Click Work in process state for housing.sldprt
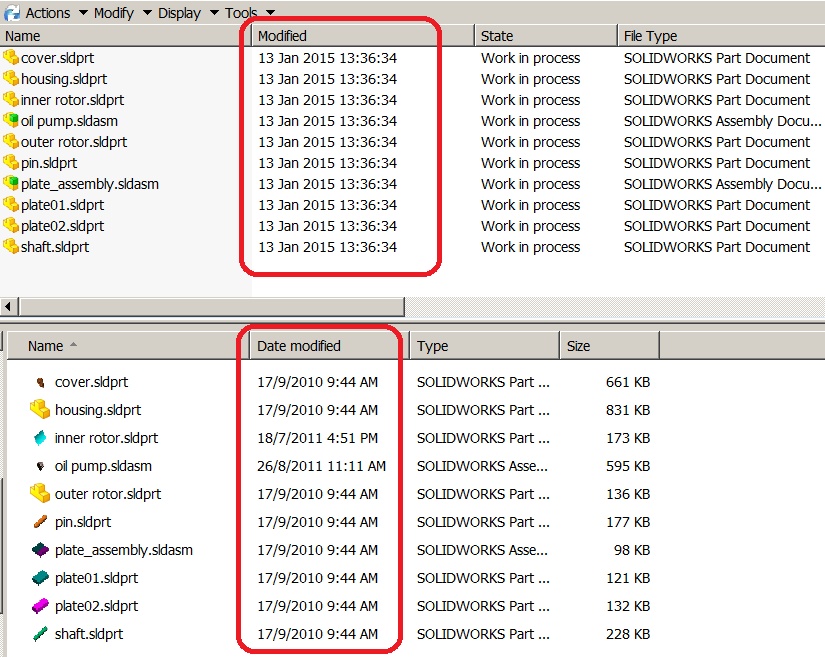This screenshot has height=657, width=825. 530,79
